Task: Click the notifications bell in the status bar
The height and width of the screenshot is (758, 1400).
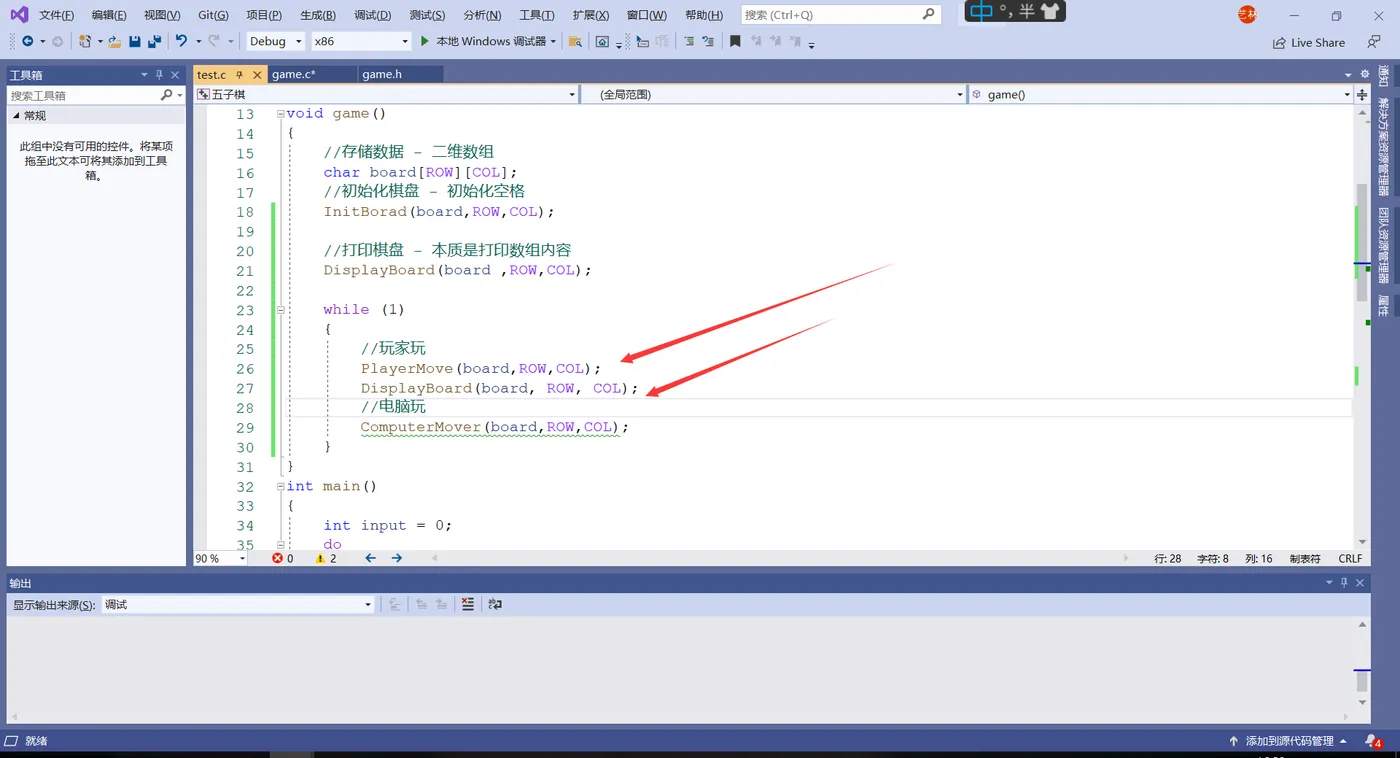Action: (1372, 741)
